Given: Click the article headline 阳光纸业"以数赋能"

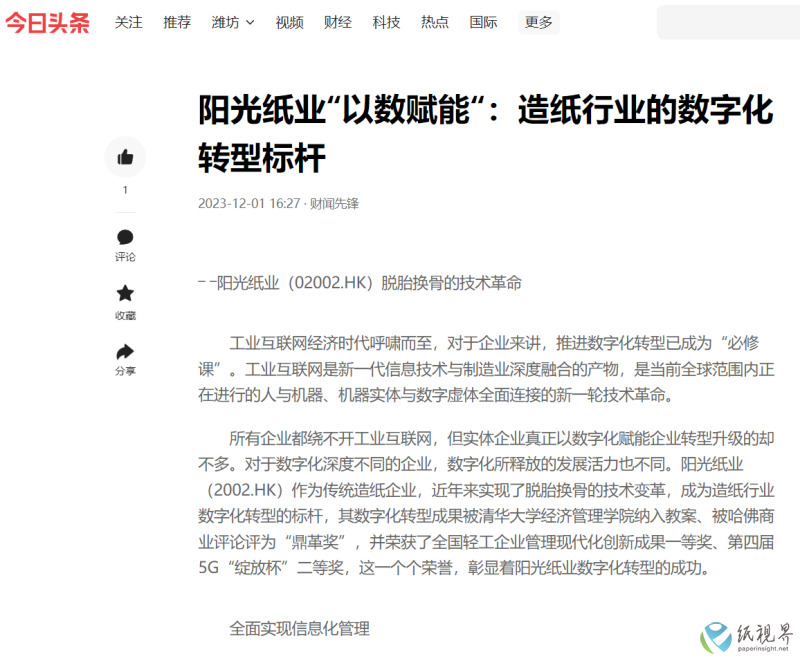Looking at the screenshot, I should pyautogui.click(x=486, y=134).
